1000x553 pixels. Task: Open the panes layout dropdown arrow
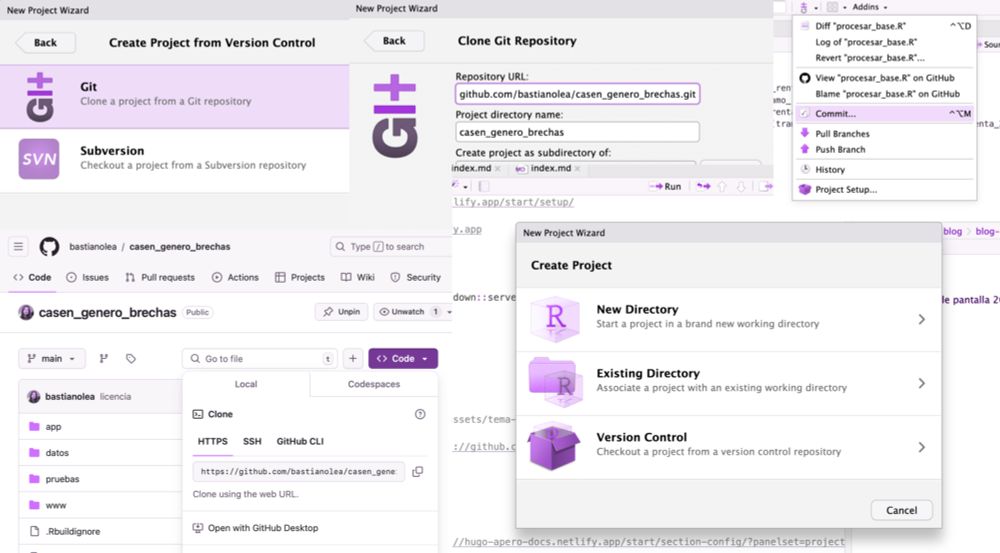(x=844, y=8)
